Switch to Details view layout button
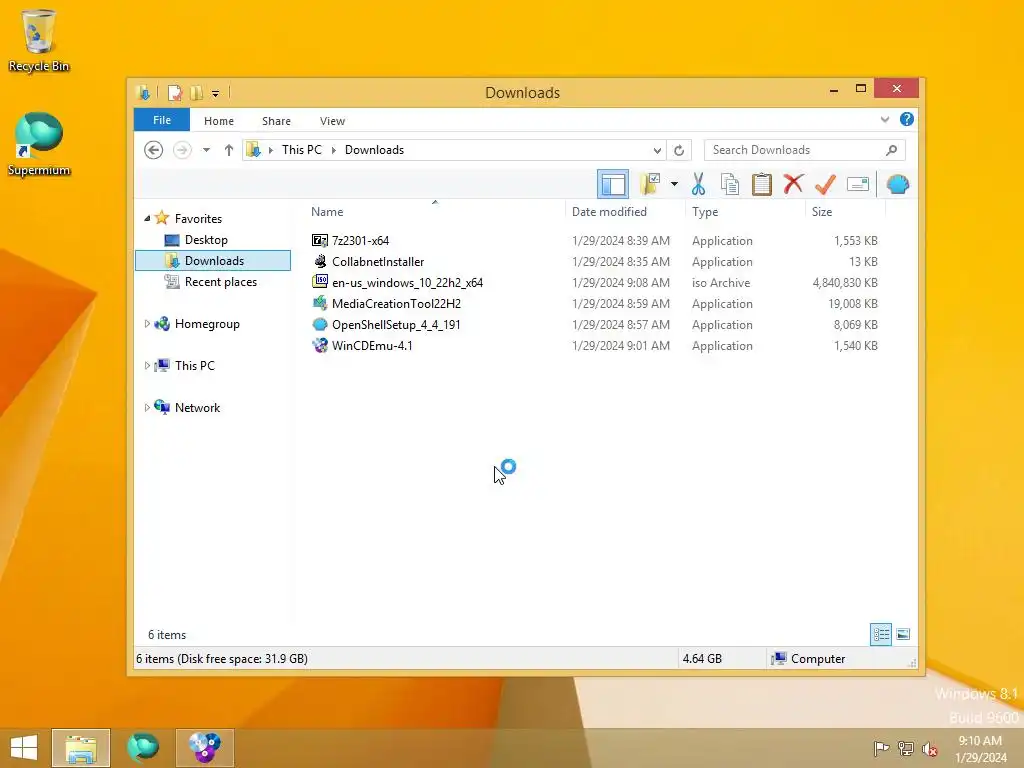 (881, 634)
